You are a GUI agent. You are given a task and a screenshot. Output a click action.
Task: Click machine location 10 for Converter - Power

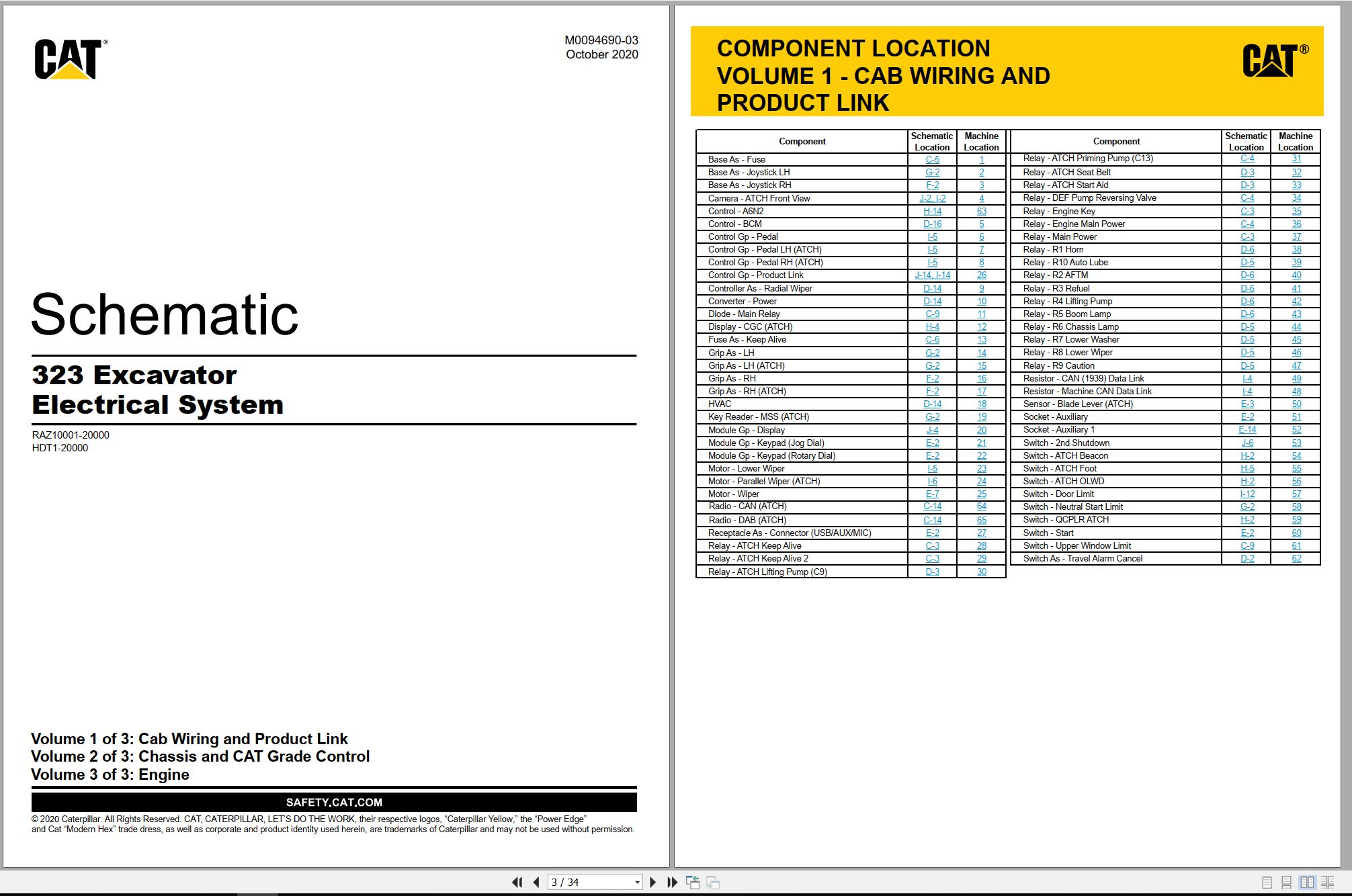[x=981, y=301]
